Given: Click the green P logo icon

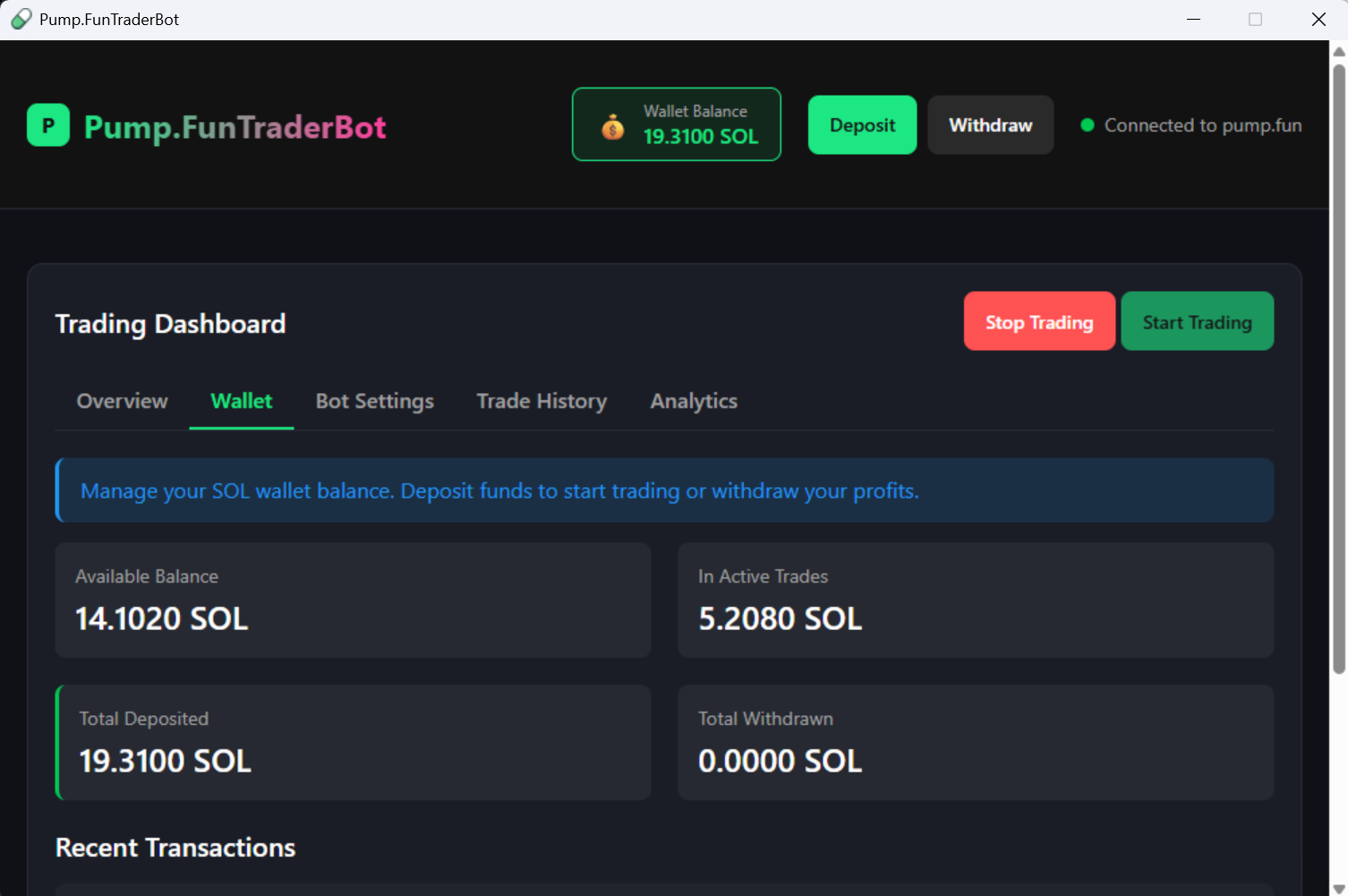Looking at the screenshot, I should coord(47,125).
